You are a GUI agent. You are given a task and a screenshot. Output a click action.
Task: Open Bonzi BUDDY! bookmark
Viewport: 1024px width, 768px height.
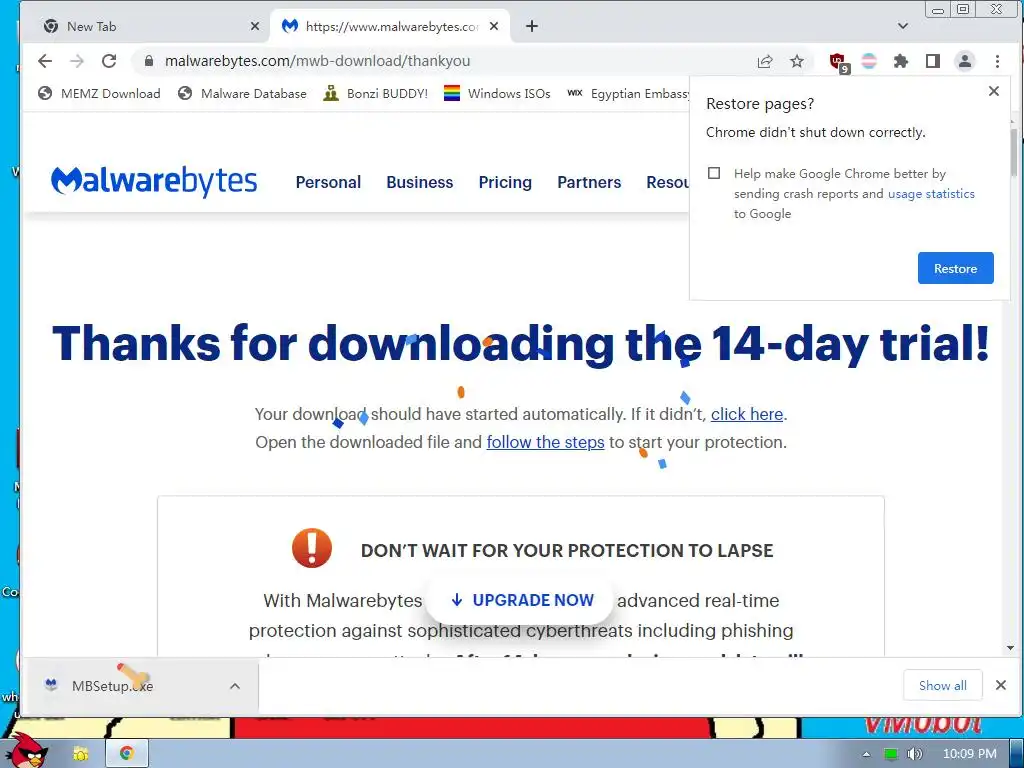(376, 93)
